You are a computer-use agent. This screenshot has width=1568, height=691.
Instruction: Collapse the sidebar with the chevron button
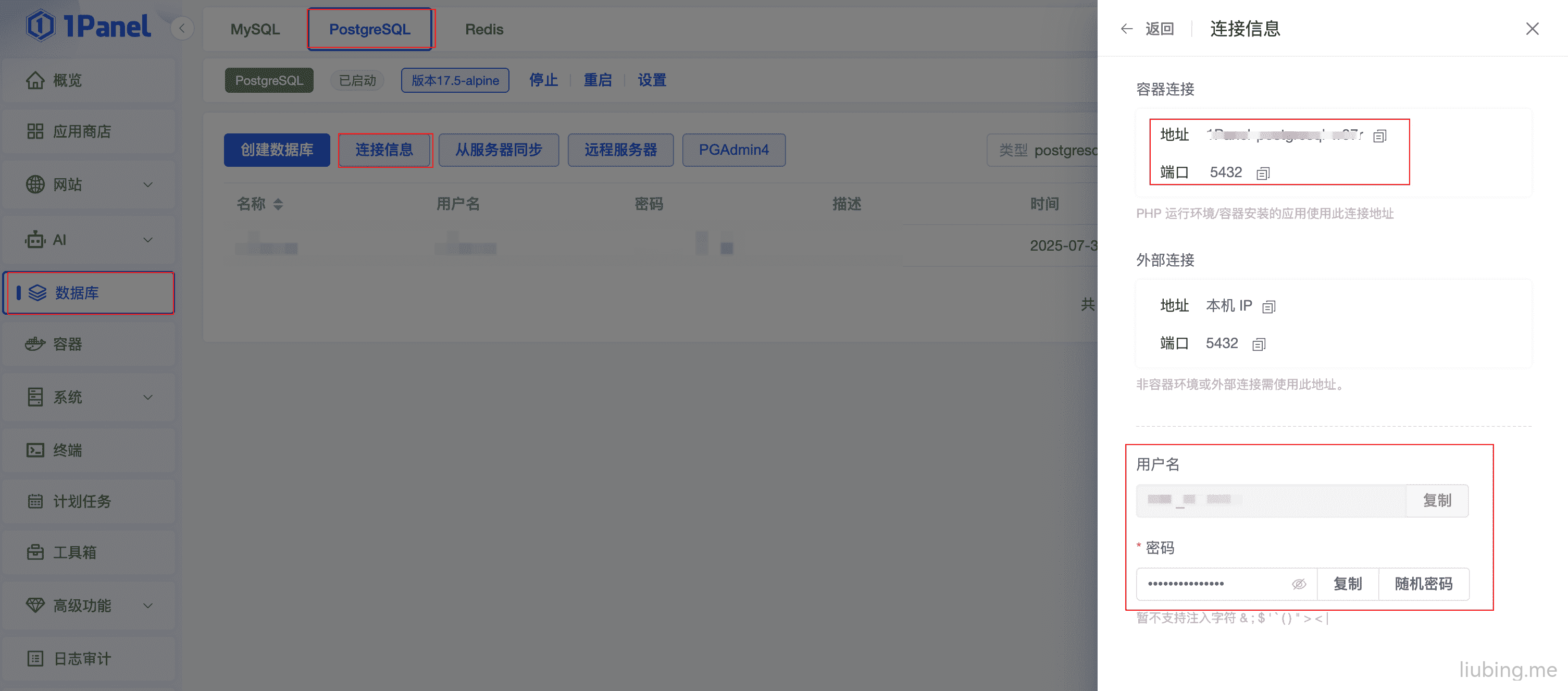[x=181, y=29]
